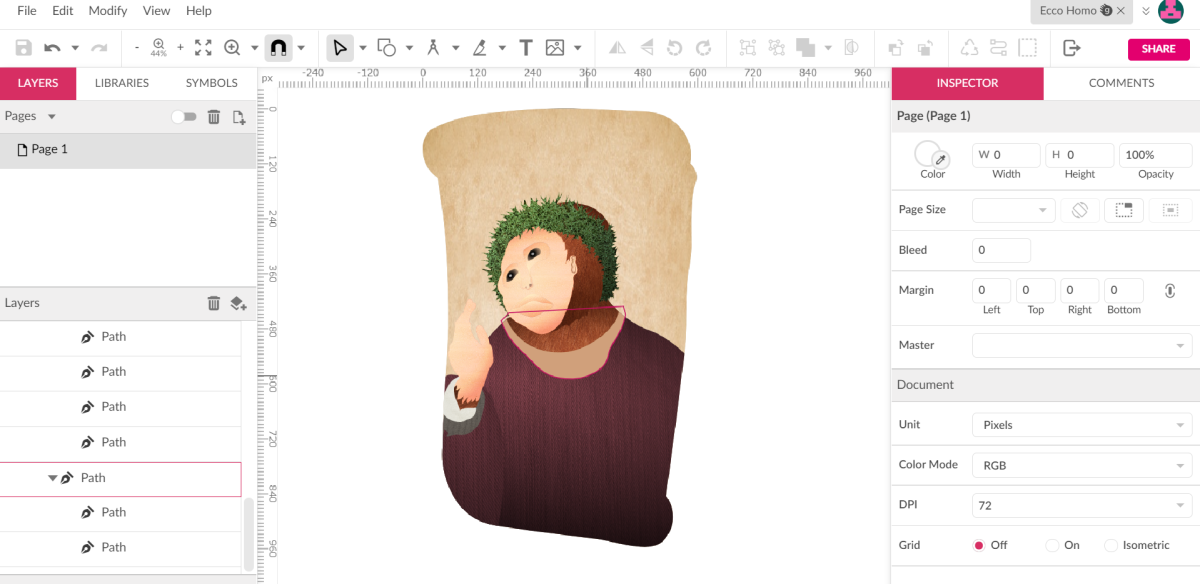Viewport: 1200px width, 584px height.
Task: Switch to the Libraries tab
Action: pos(122,83)
